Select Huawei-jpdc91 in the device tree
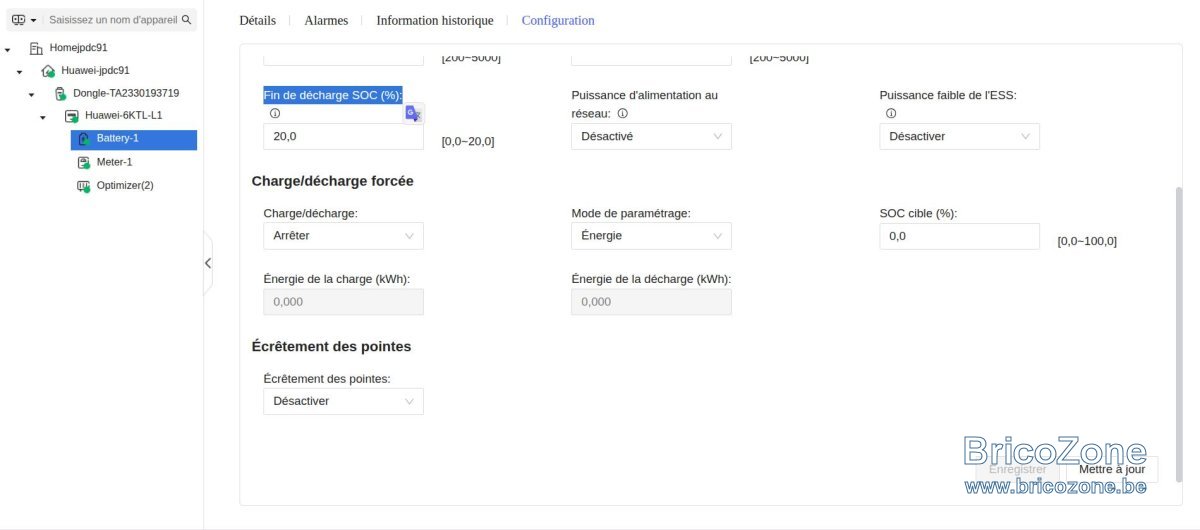 pyautogui.click(x=96, y=71)
